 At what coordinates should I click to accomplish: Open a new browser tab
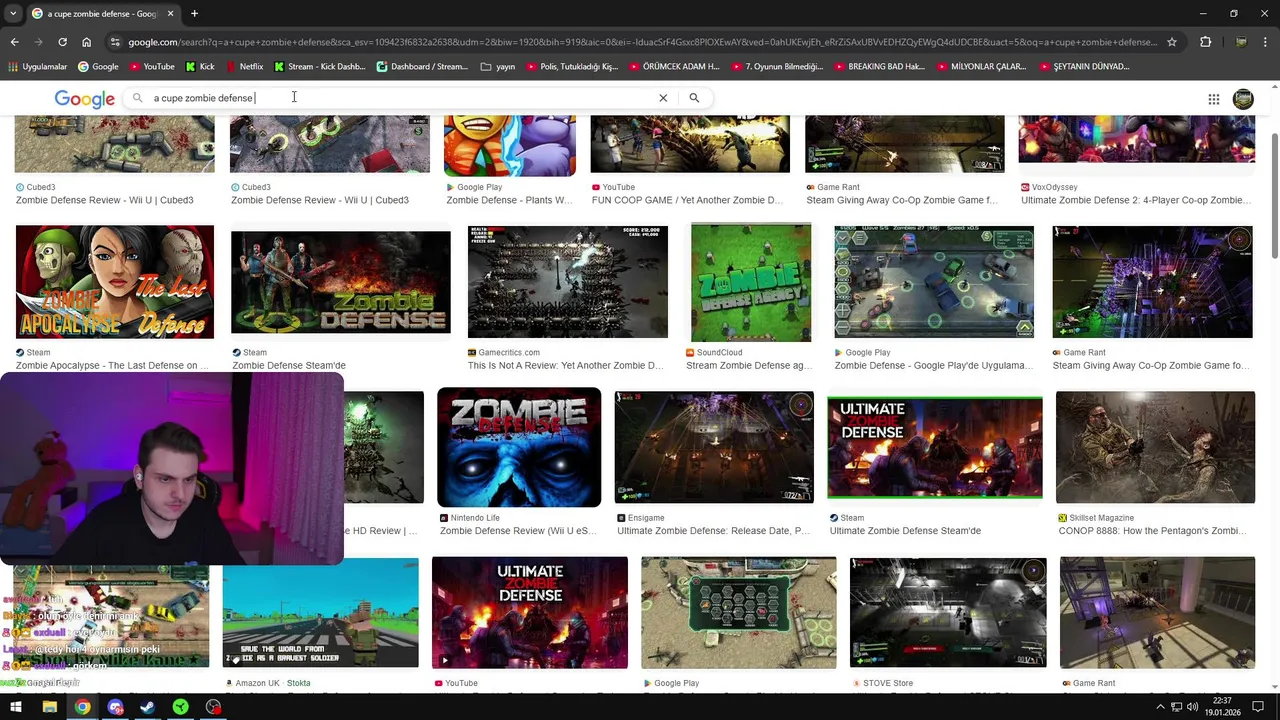point(194,14)
